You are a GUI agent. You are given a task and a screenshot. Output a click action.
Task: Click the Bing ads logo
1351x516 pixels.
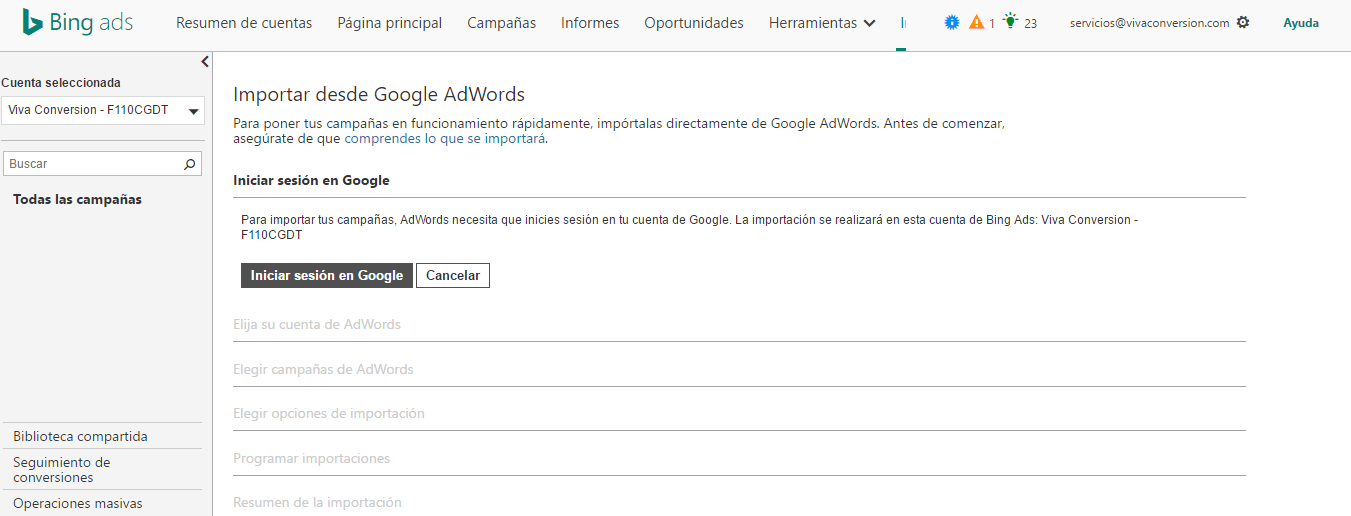click(x=77, y=22)
